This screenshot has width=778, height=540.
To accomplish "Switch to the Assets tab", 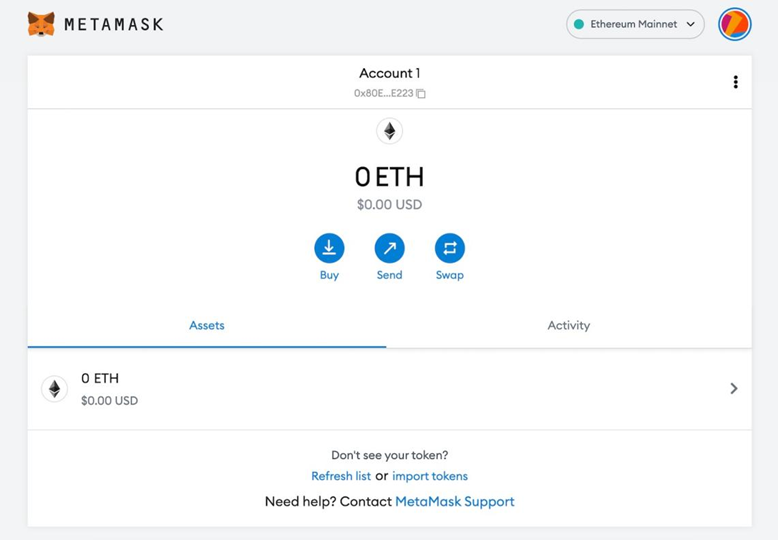I will coord(207,326).
